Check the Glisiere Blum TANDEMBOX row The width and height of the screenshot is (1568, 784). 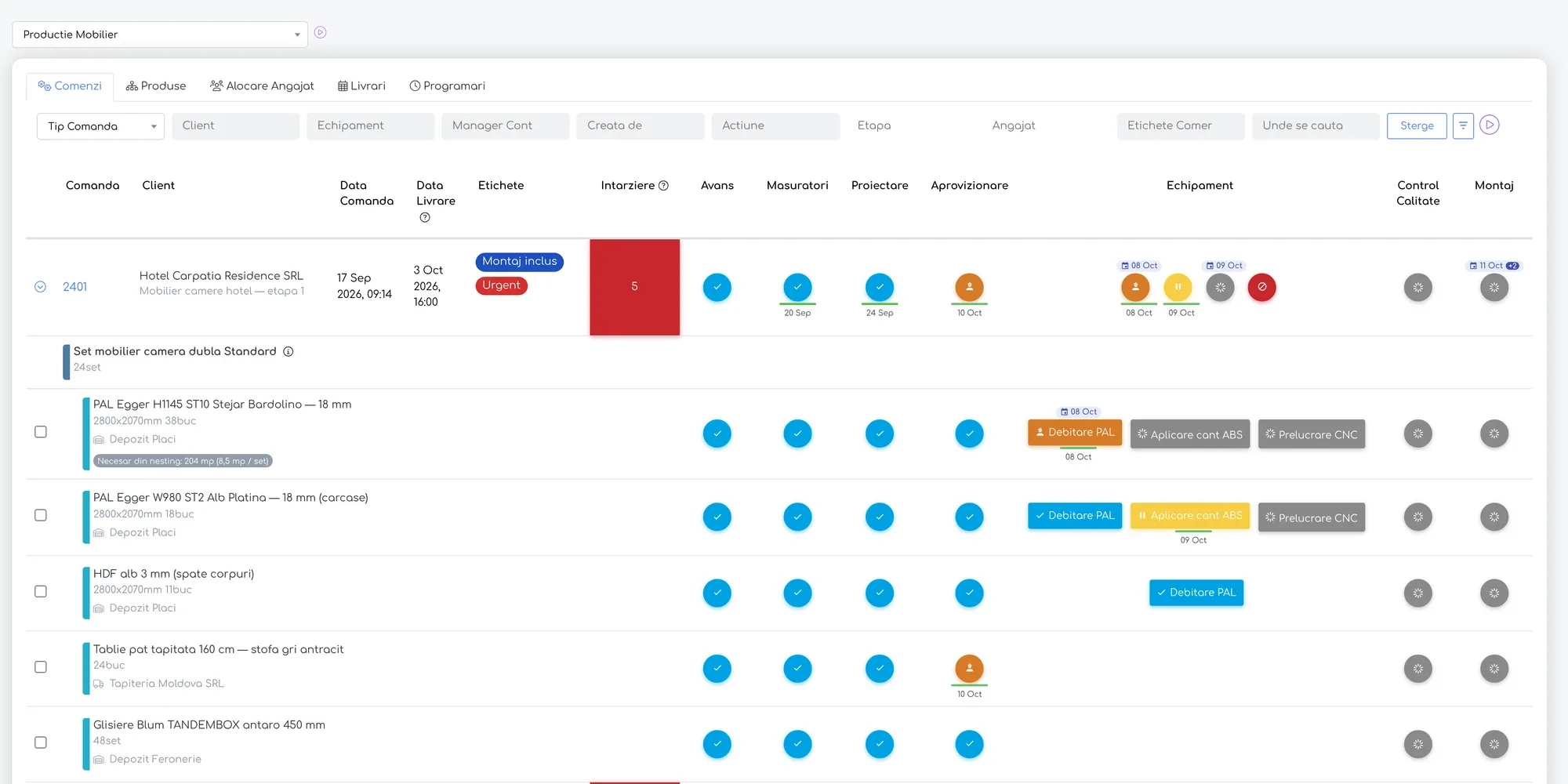(x=41, y=742)
